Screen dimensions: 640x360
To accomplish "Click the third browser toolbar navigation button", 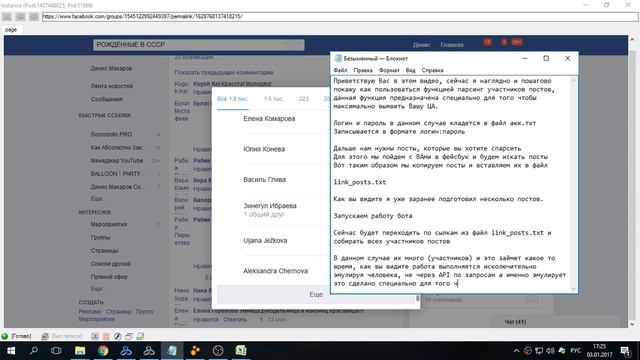I will point(34,17).
